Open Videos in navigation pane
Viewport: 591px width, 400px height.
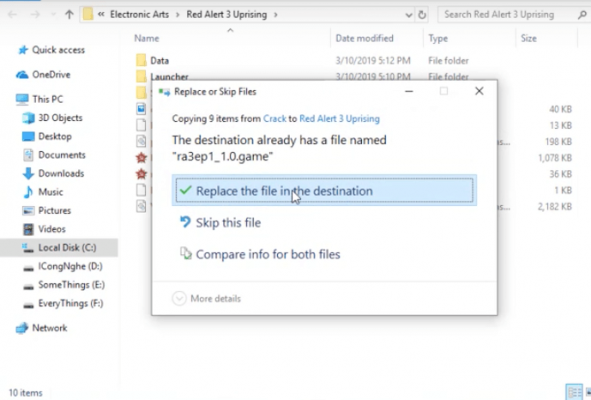(52, 229)
